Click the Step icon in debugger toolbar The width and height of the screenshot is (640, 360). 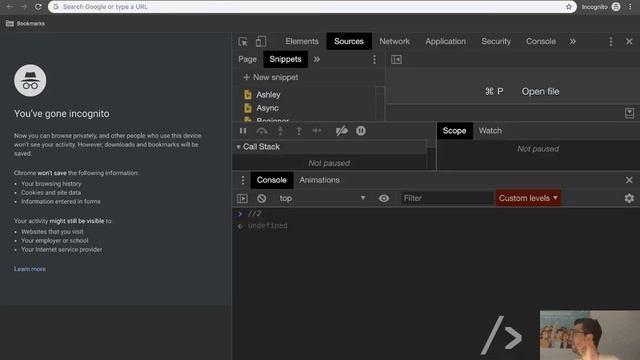[317, 131]
